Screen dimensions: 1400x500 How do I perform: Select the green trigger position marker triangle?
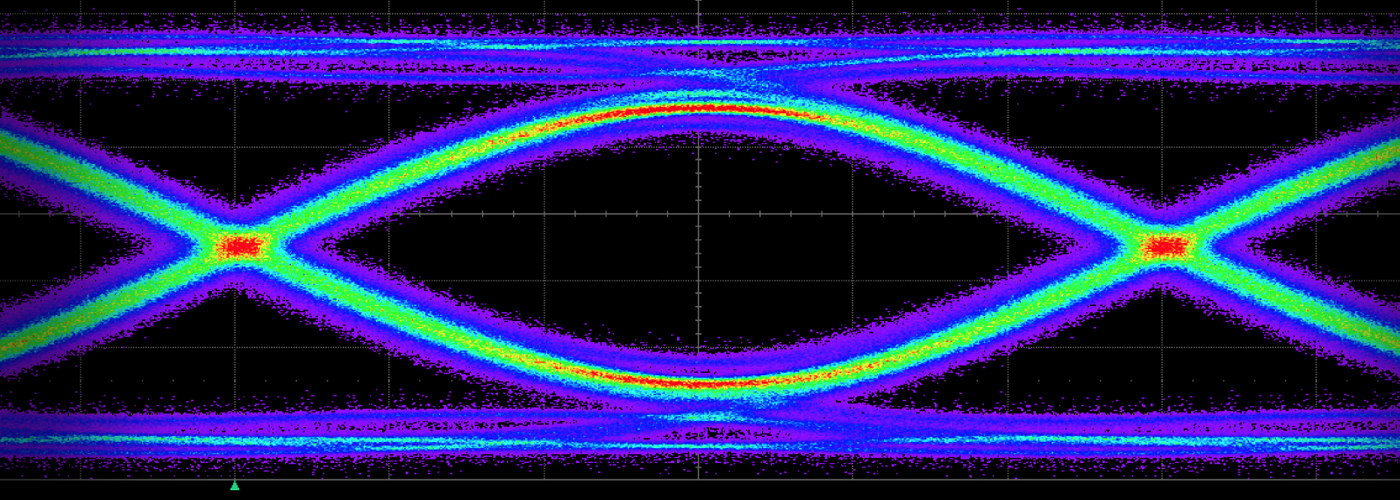pos(235,485)
